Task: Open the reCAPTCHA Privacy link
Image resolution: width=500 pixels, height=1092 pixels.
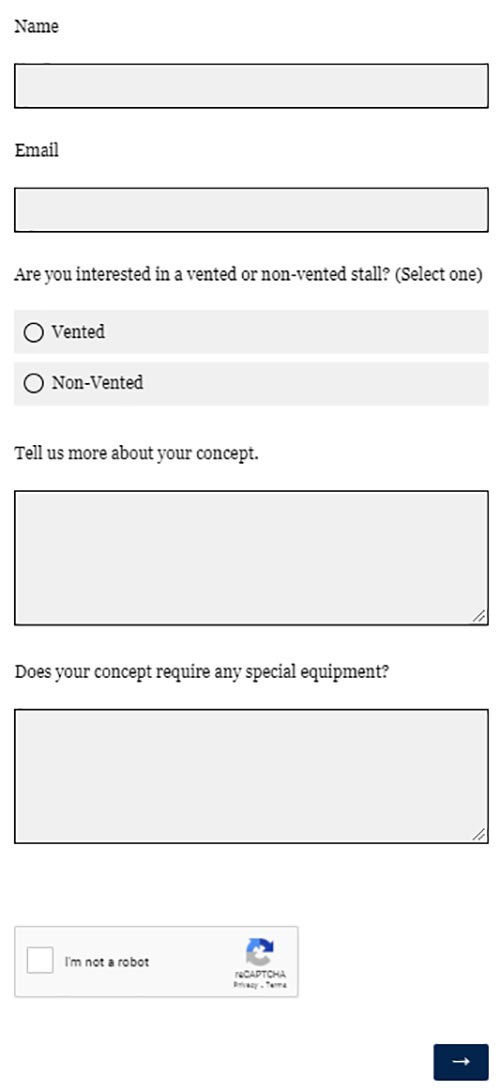Action: click(244, 985)
